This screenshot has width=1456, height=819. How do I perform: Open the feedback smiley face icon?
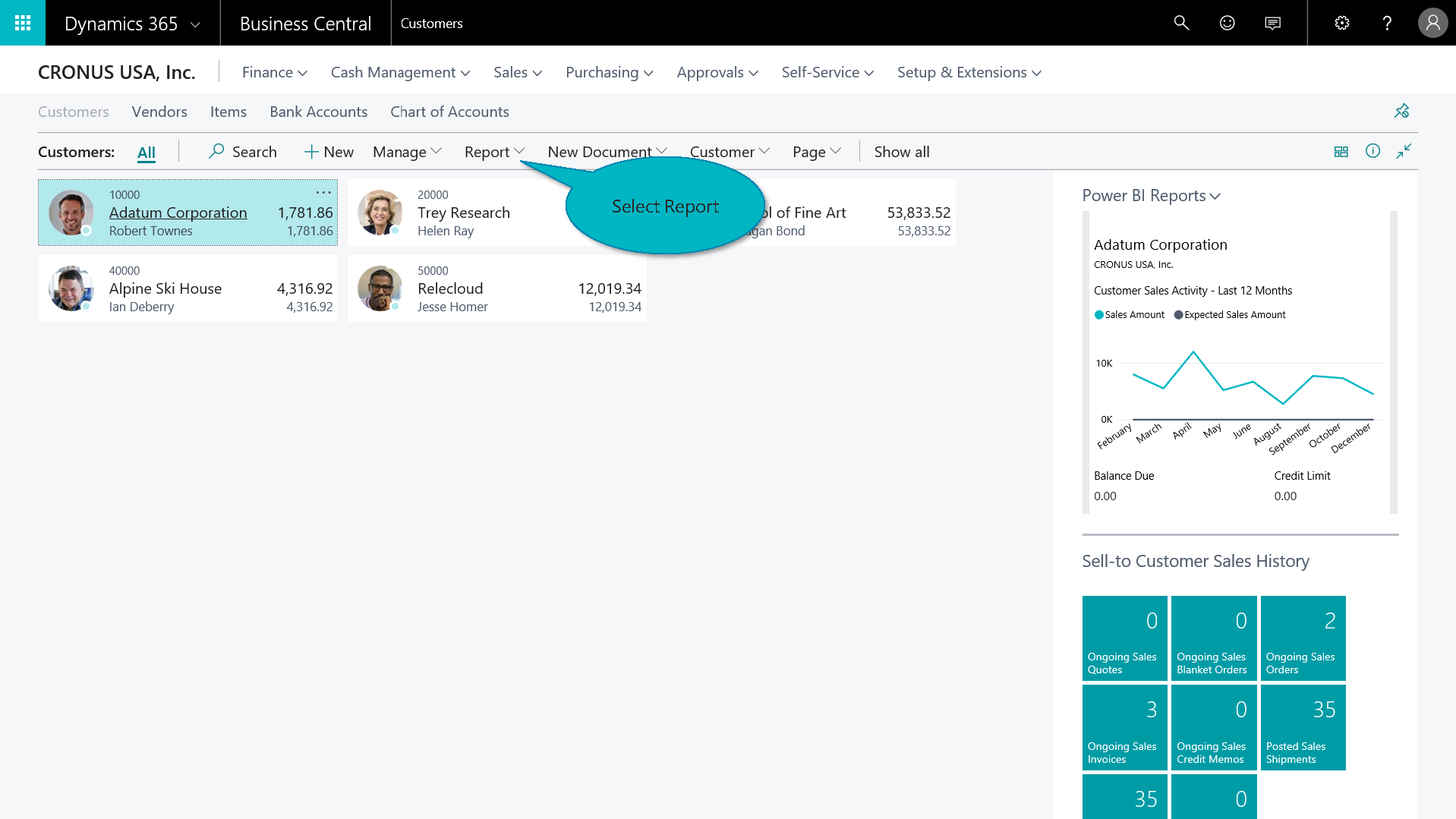1227,23
